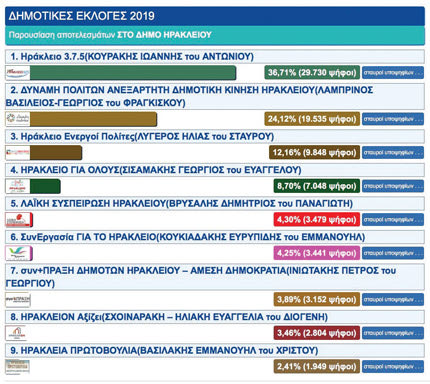Click heading 9. ΗΡΑΚΛΕΙΑ ΠΡΩΤΟΒΟΥΛΙΑ ΒΑΣΙΛΑΚΗΣ
Screen dimensions: 430x384
(215, 351)
